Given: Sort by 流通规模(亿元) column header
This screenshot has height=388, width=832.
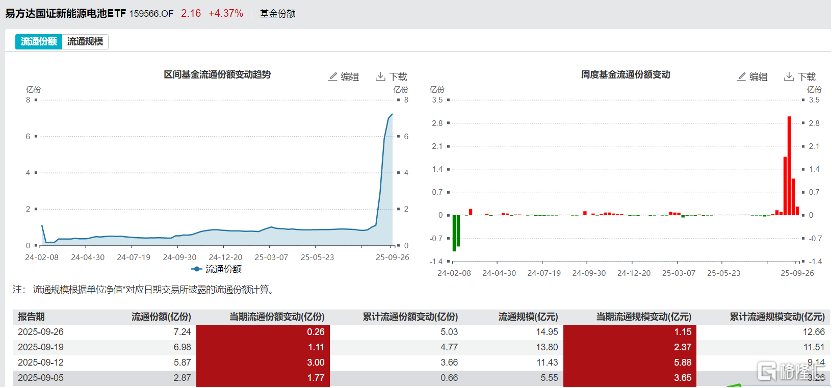Looking at the screenshot, I should pyautogui.click(x=527, y=317).
